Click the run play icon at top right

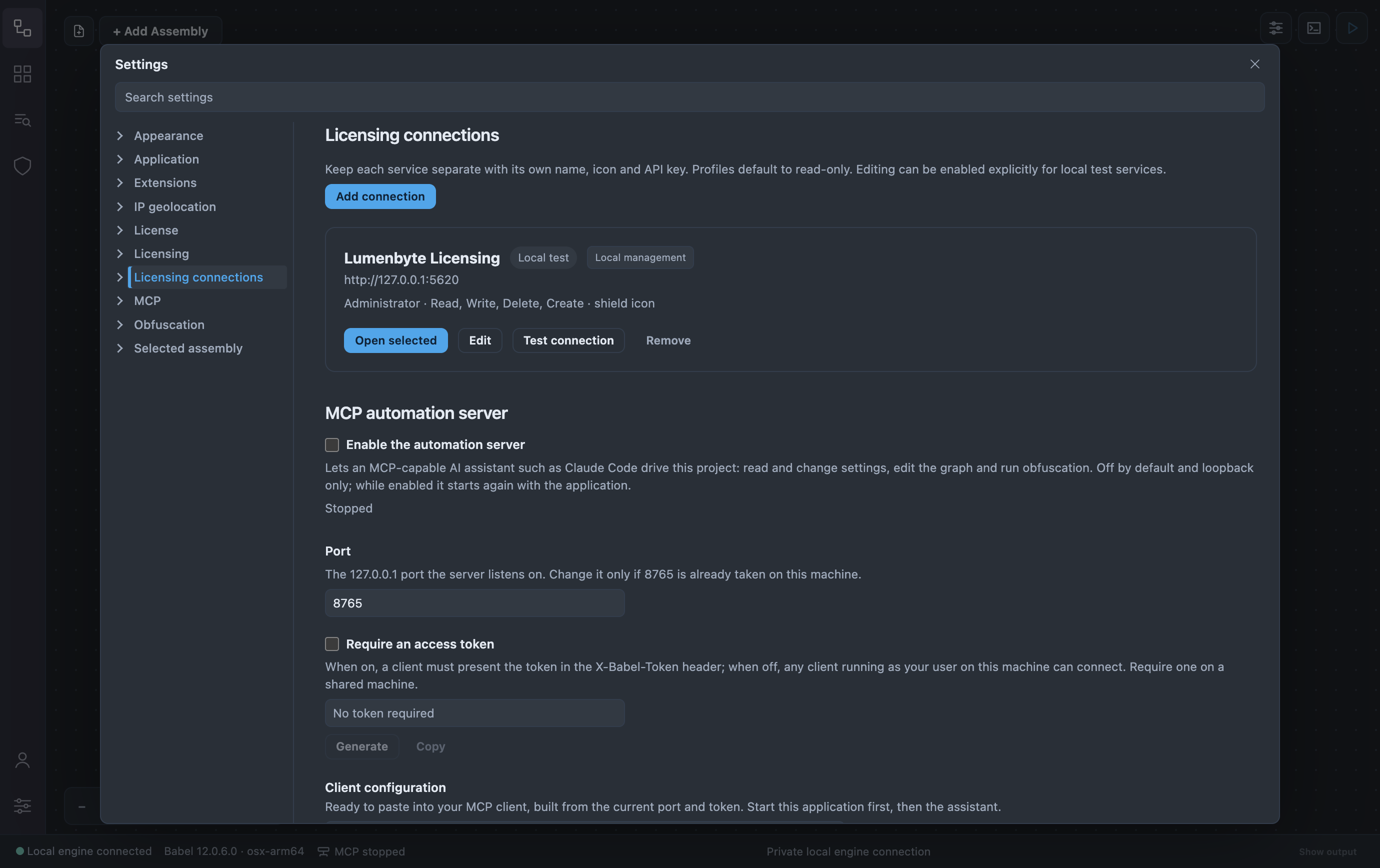pos(1352,28)
